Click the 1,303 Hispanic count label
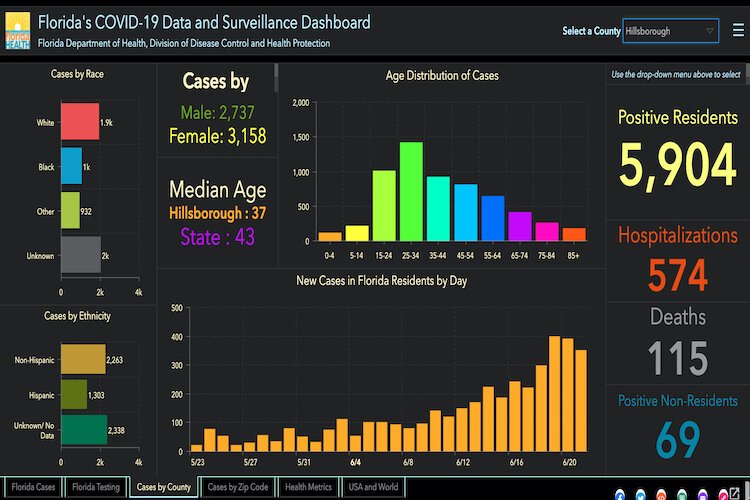 (96, 395)
